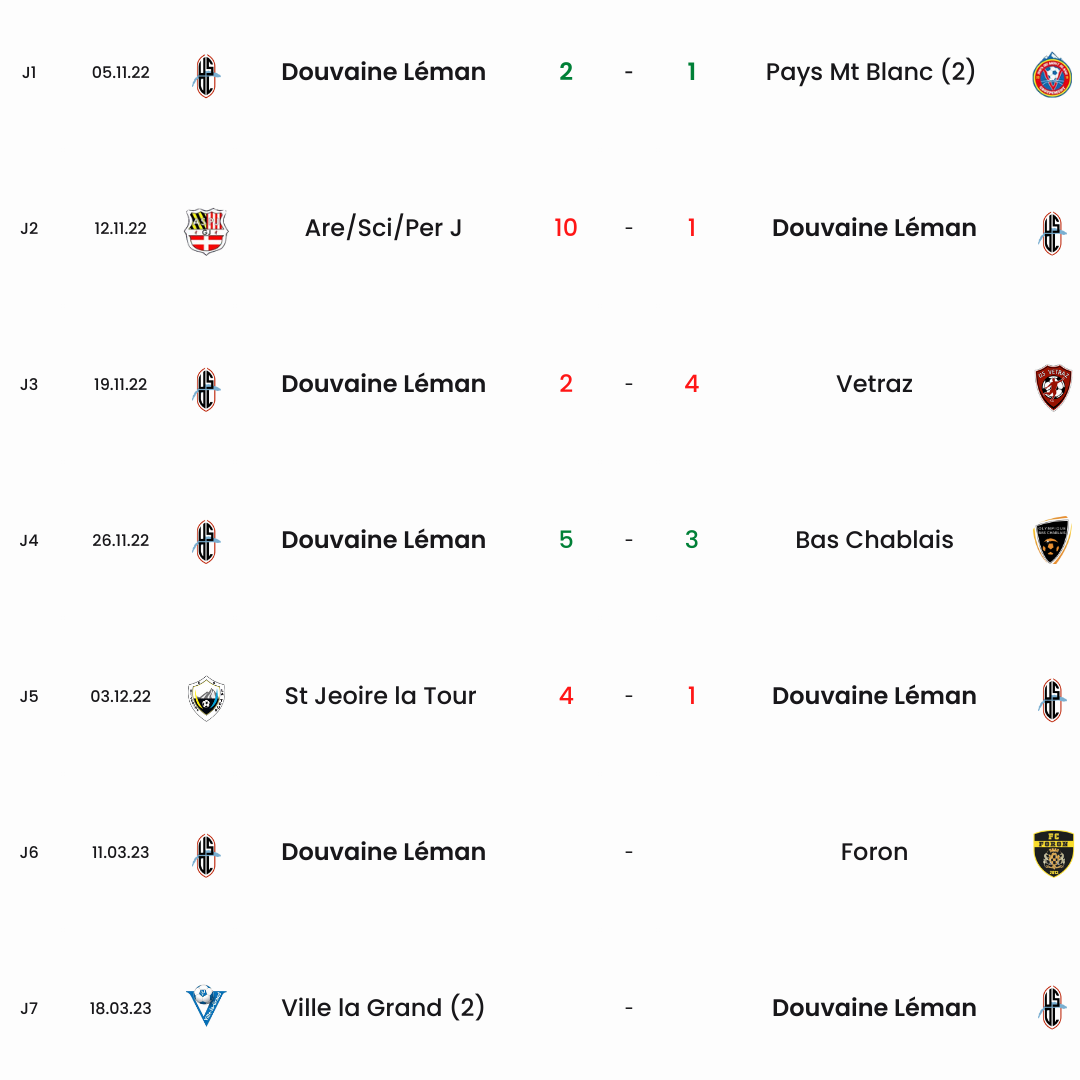Image resolution: width=1080 pixels, height=1080 pixels.
Task: Click the Are/Sci/Per J club crest
Action: coord(206,231)
